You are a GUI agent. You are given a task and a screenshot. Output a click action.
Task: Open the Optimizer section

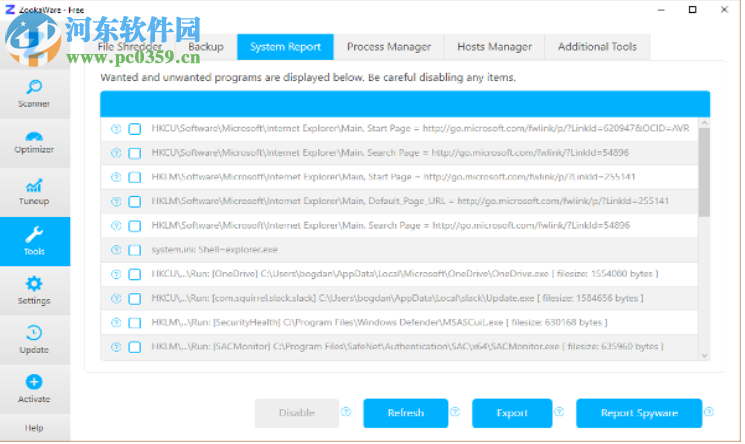pyautogui.click(x=34, y=144)
